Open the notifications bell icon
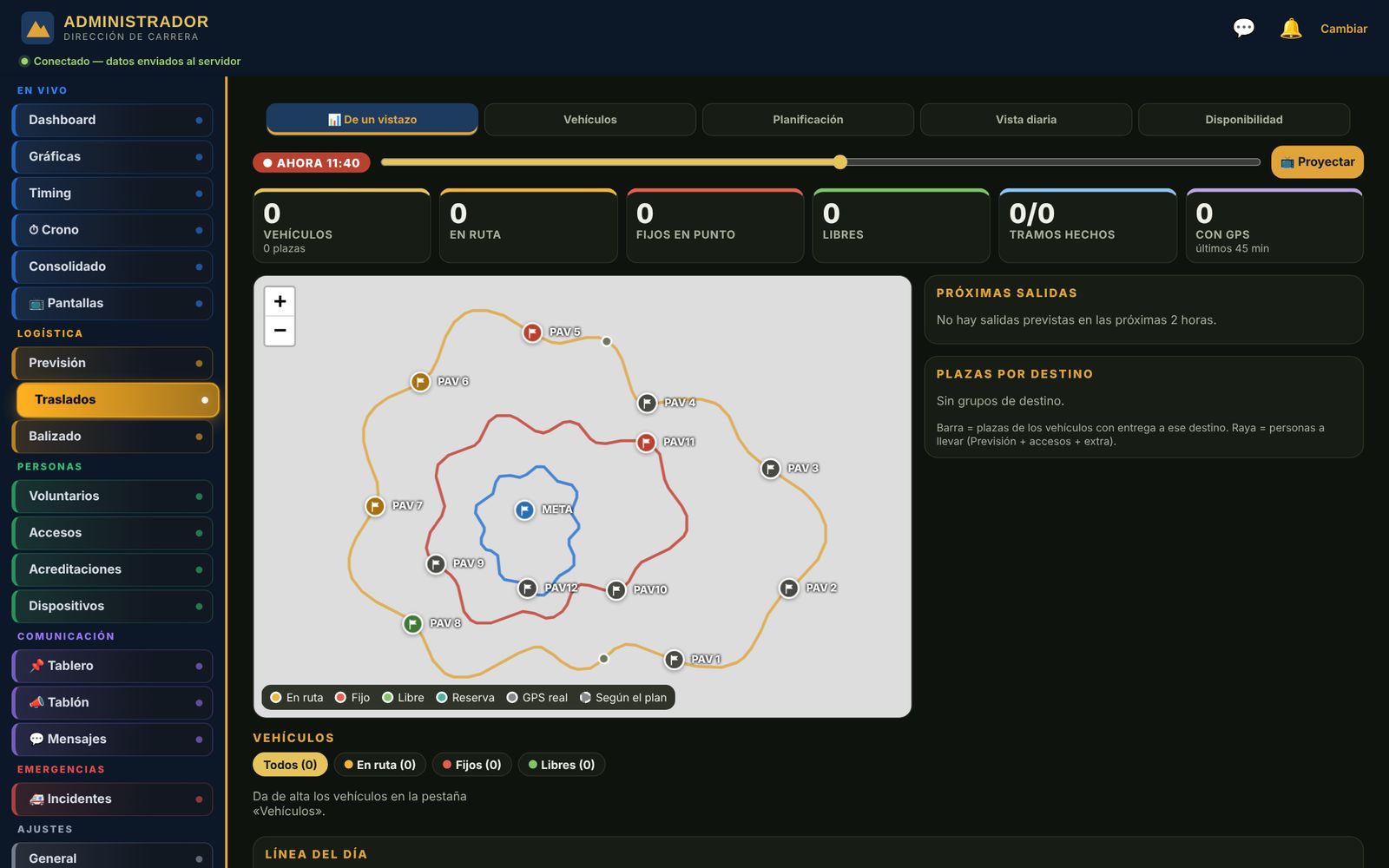Viewport: 1389px width, 868px height. (1291, 29)
